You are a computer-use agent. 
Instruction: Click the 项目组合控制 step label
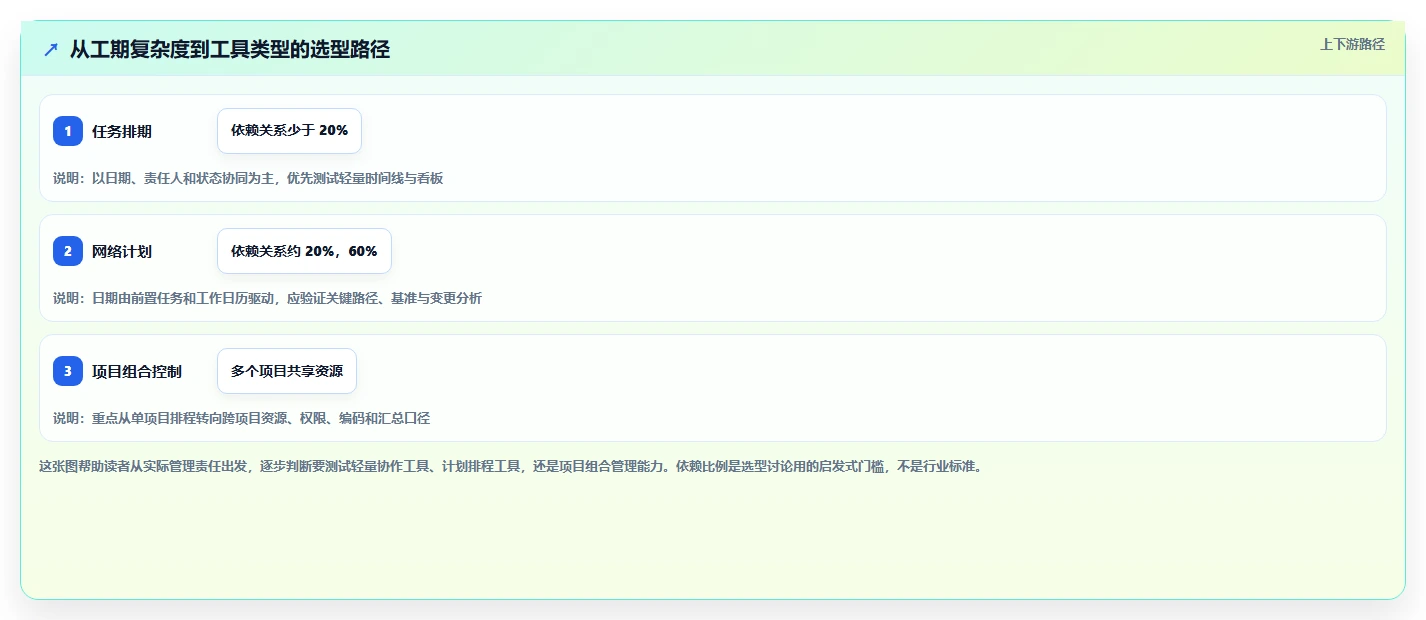click(x=137, y=371)
